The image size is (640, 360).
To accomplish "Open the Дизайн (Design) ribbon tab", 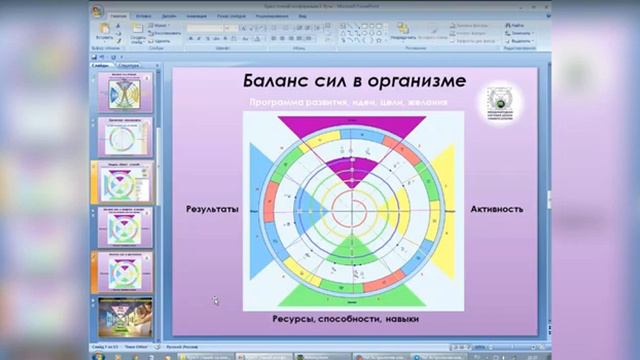I will [169, 16].
